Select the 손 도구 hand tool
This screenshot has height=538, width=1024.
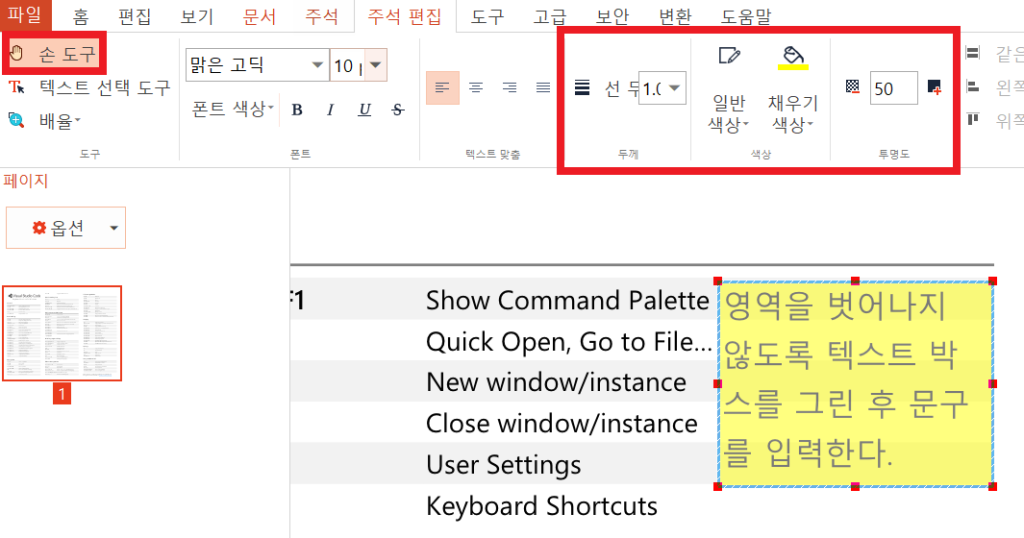(54, 54)
